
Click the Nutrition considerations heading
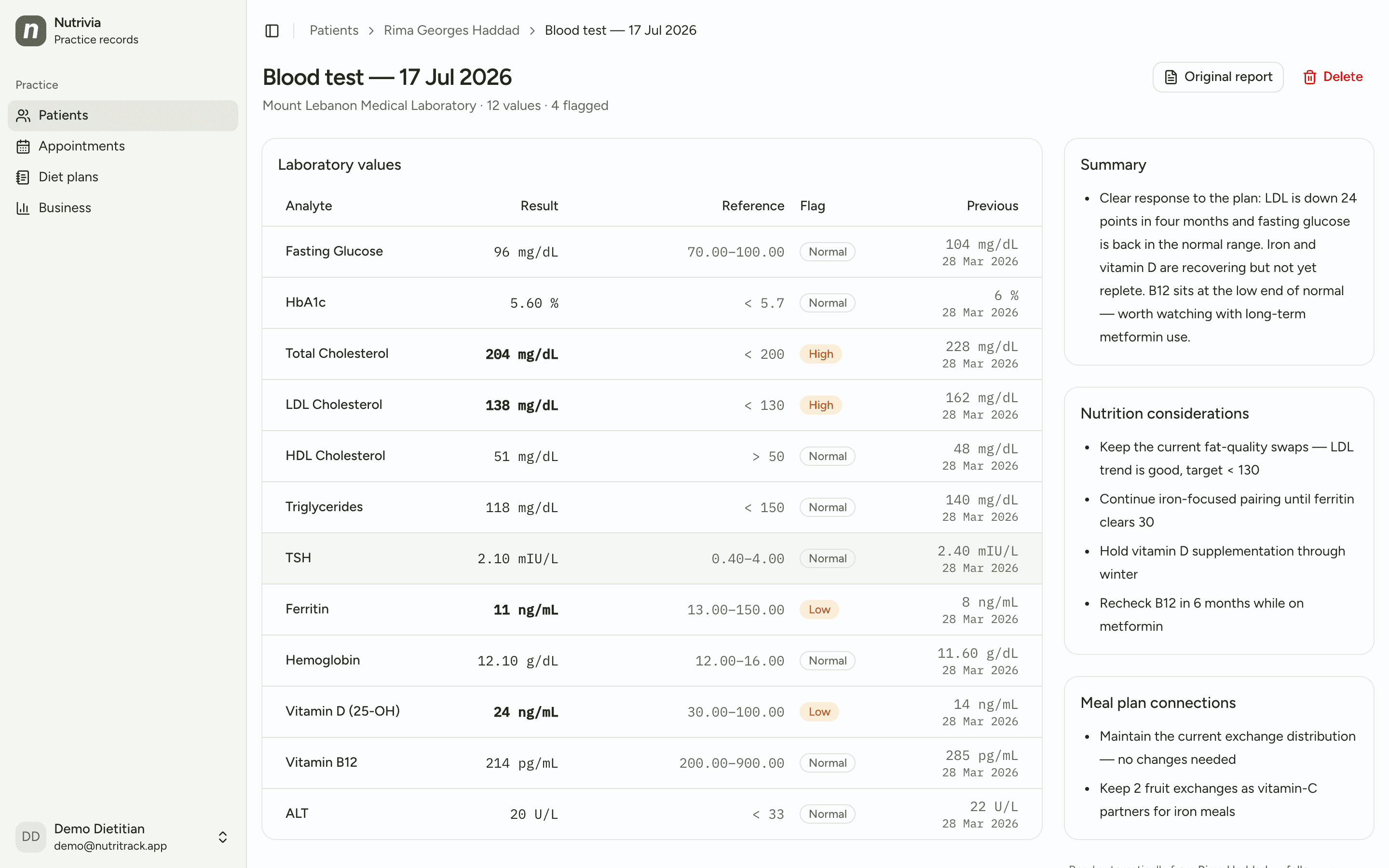pos(1164,413)
